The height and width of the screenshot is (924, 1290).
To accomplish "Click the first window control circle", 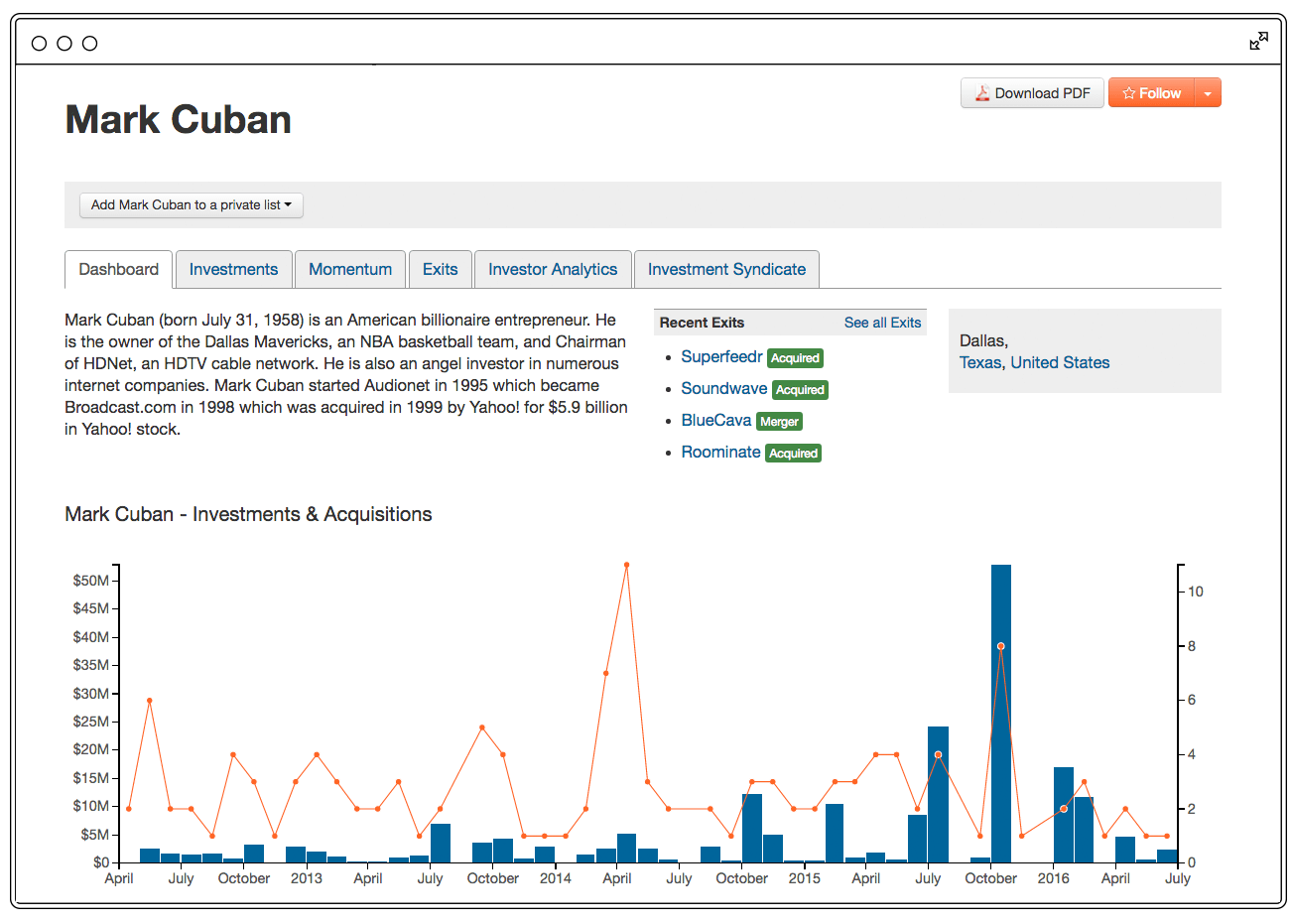I will (x=39, y=43).
